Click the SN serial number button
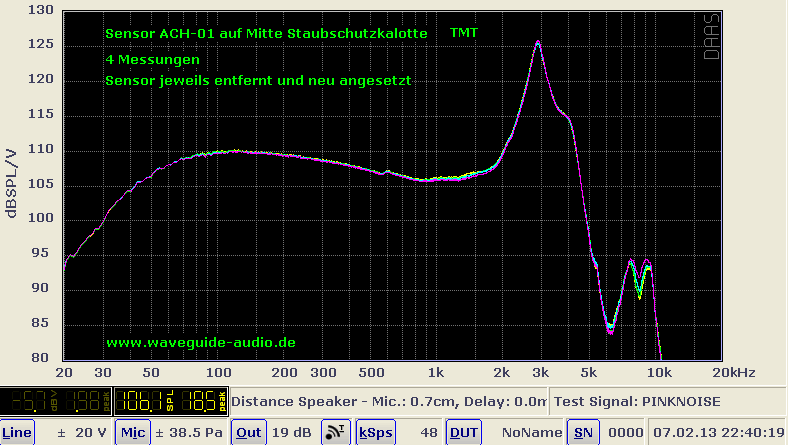 [x=581, y=432]
